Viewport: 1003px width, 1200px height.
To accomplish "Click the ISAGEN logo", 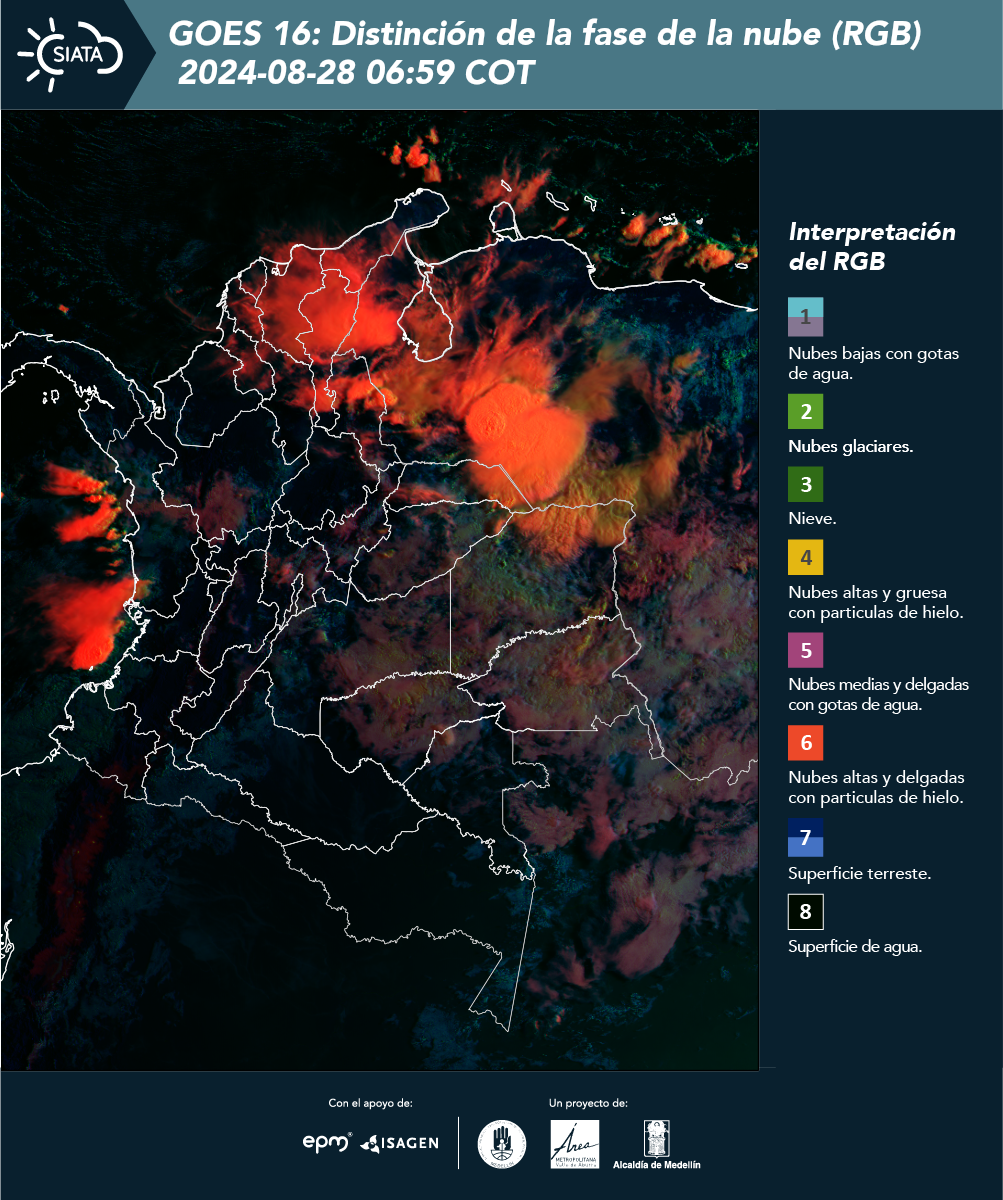I will point(400,1142).
